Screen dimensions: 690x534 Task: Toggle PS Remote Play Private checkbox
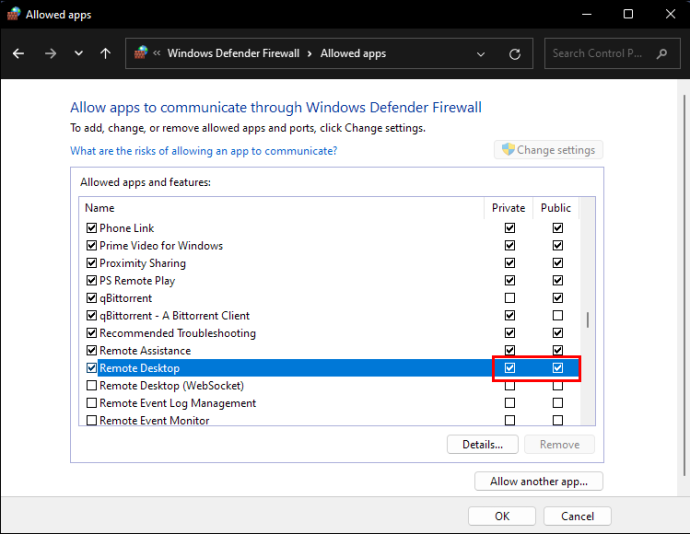click(x=510, y=280)
